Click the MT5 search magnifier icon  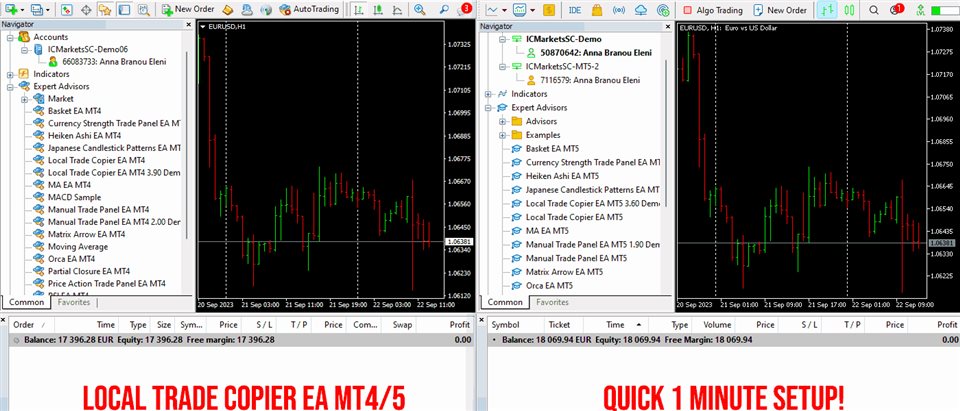(874, 10)
